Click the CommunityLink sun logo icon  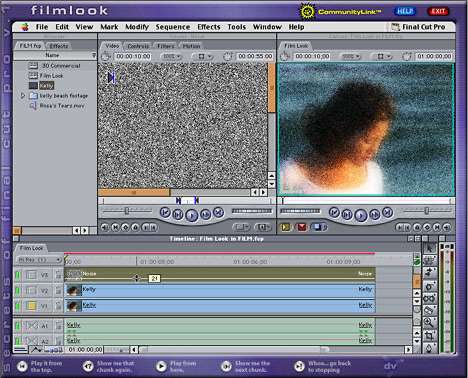pos(307,12)
